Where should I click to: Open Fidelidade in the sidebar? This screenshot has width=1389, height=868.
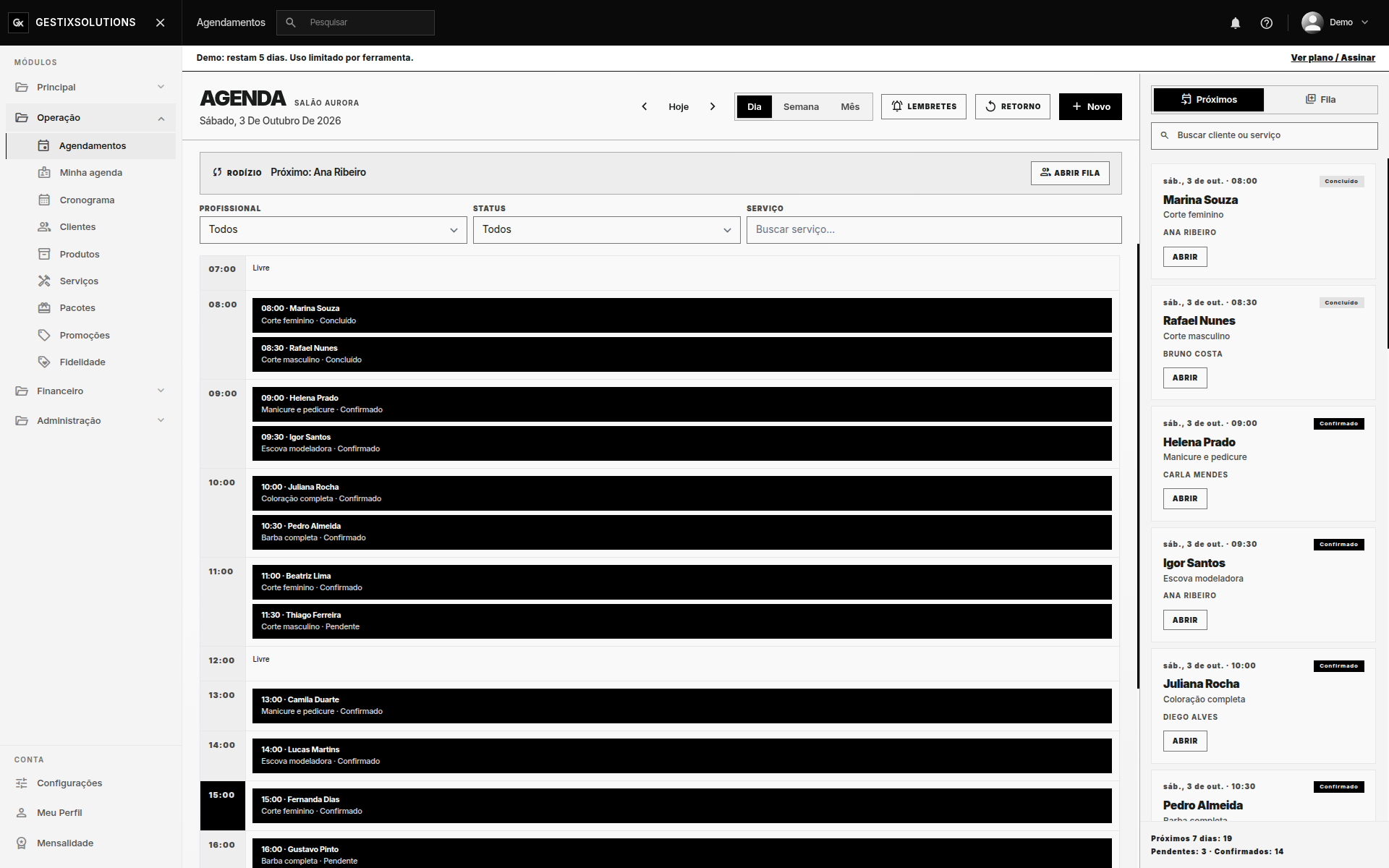tap(90, 362)
